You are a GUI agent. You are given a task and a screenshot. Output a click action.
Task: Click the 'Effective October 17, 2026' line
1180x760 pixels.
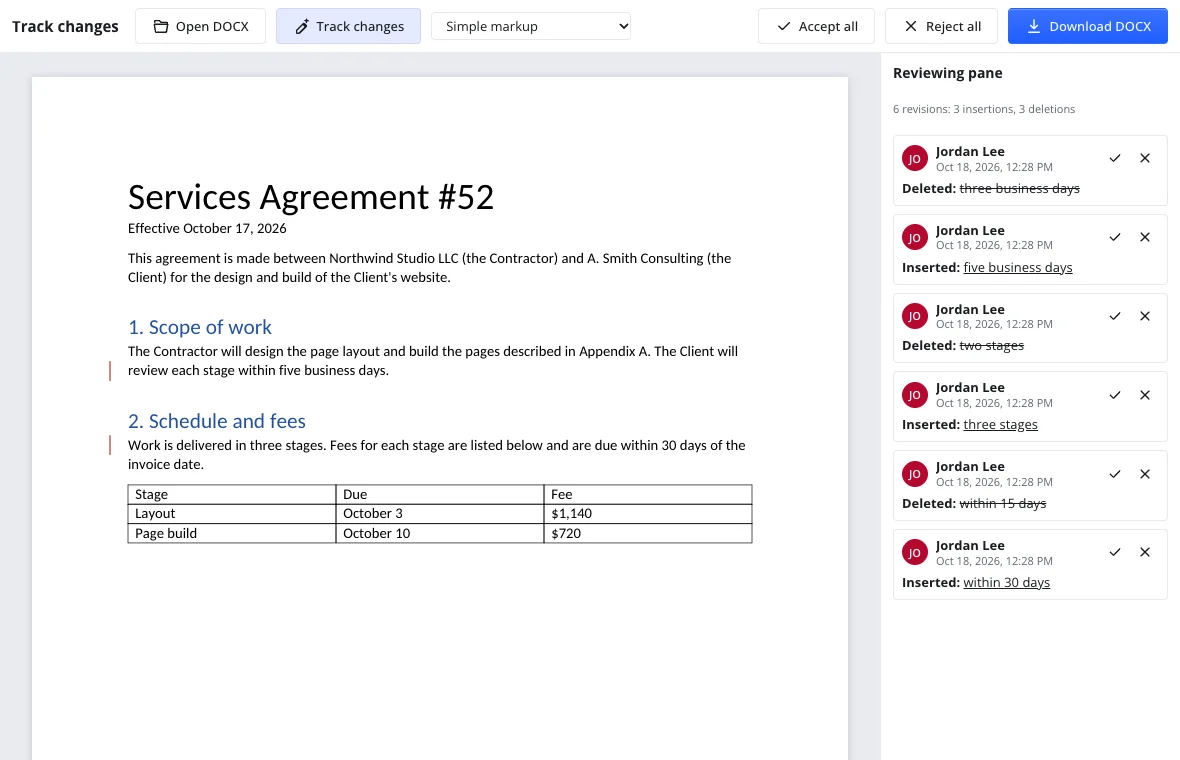point(207,228)
